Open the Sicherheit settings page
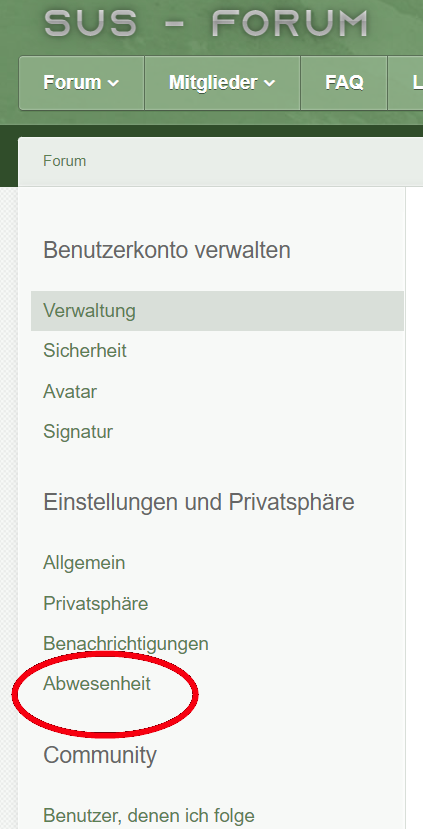Image resolution: width=423 pixels, height=829 pixels. point(85,351)
